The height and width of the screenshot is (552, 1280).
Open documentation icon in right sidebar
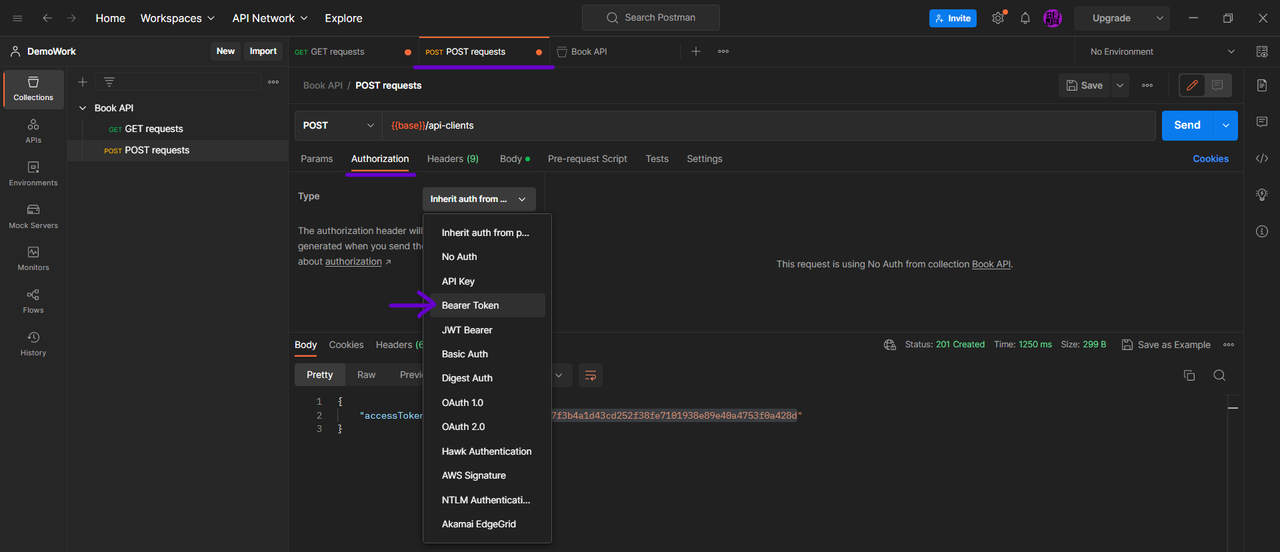pyautogui.click(x=1262, y=85)
